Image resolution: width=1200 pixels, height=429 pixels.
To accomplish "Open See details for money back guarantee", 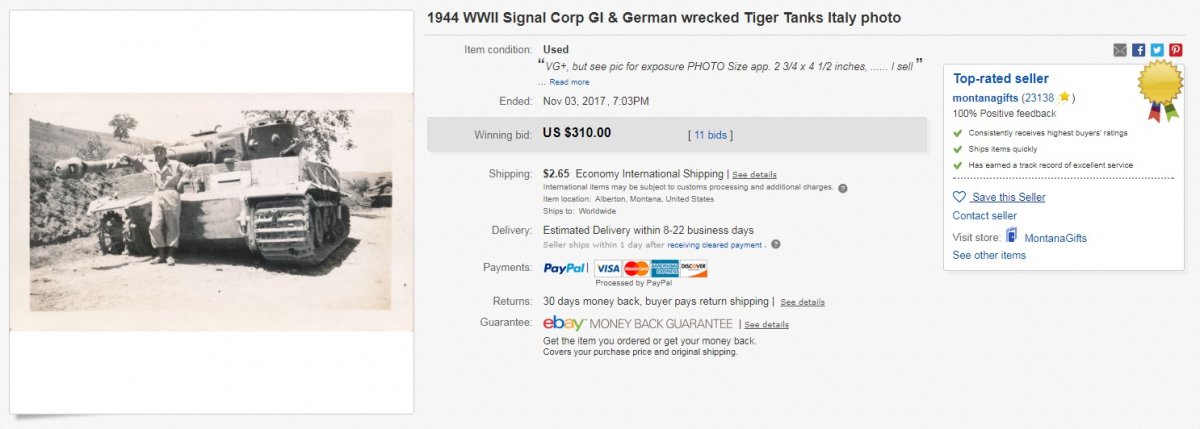I will point(766,324).
